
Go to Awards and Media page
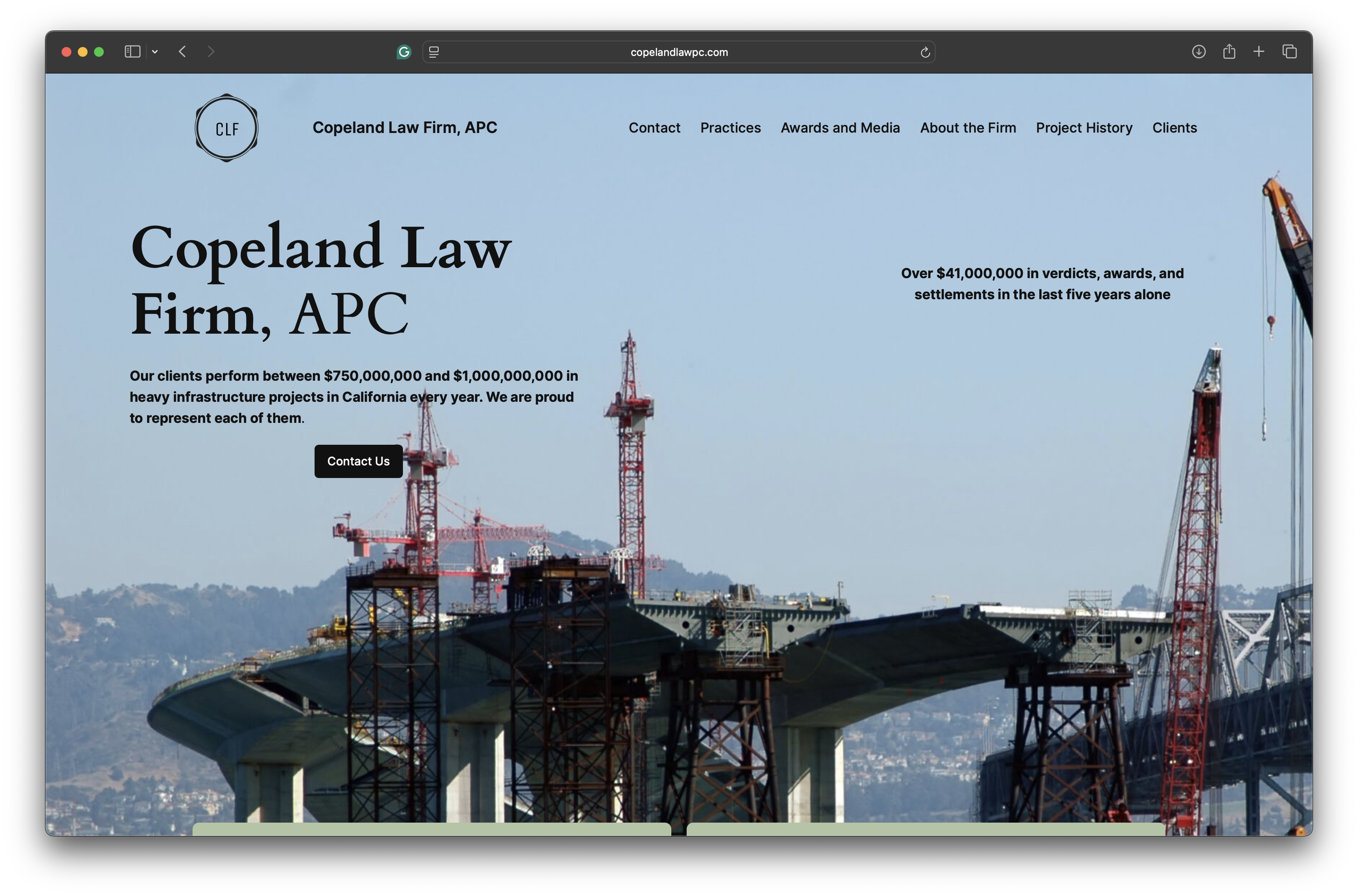point(840,128)
